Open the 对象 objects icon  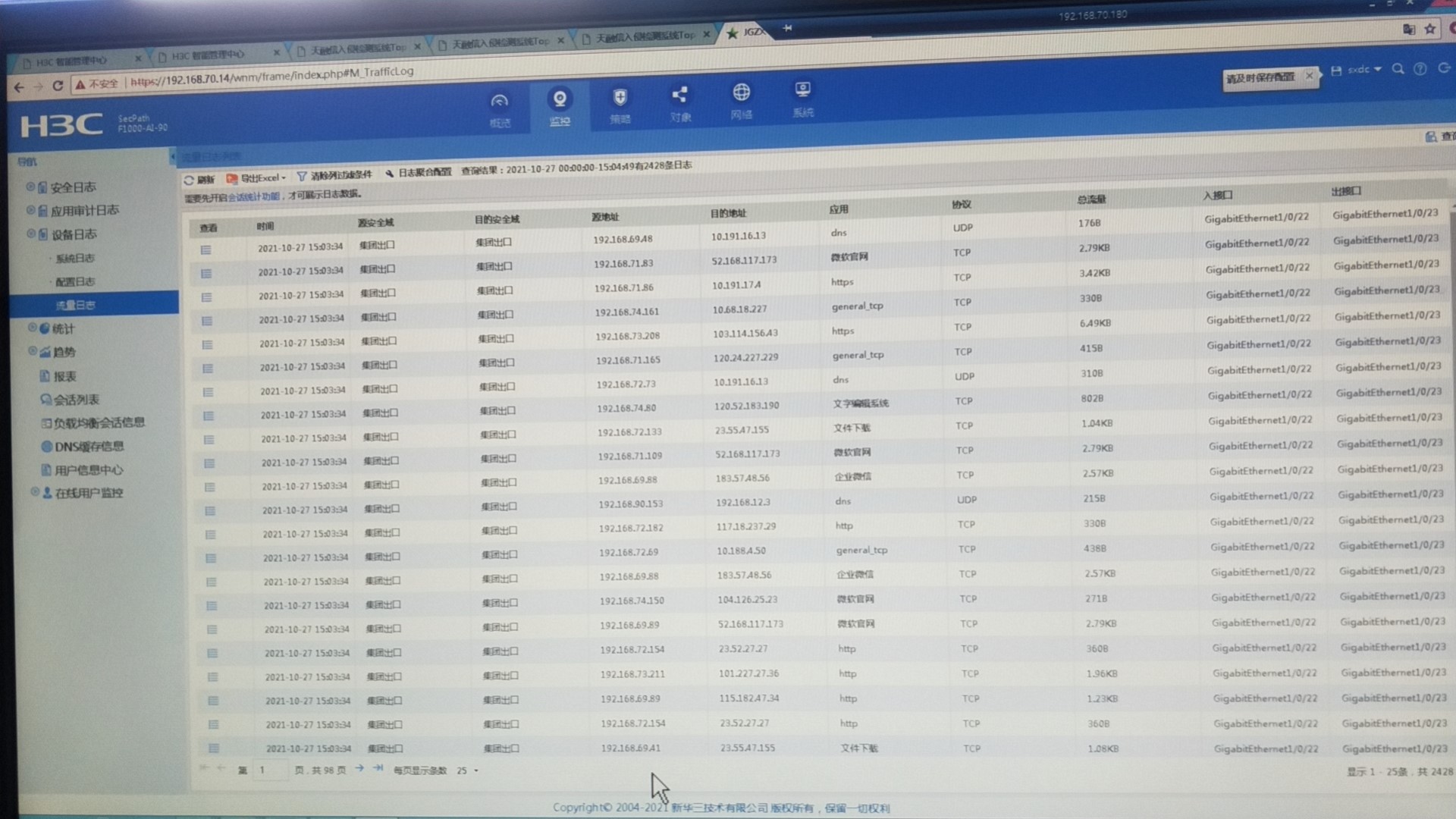[679, 95]
